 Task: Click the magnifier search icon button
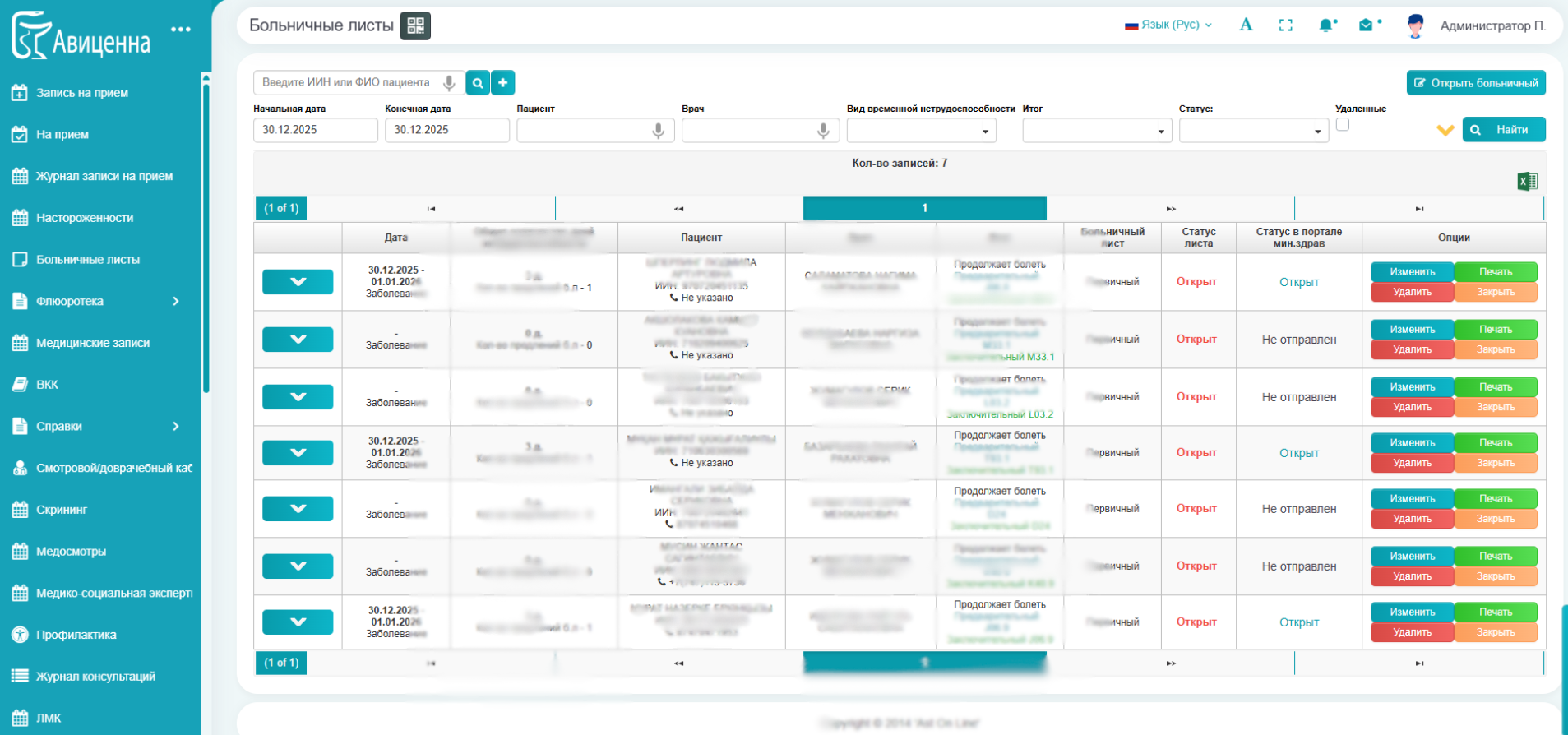point(478,83)
